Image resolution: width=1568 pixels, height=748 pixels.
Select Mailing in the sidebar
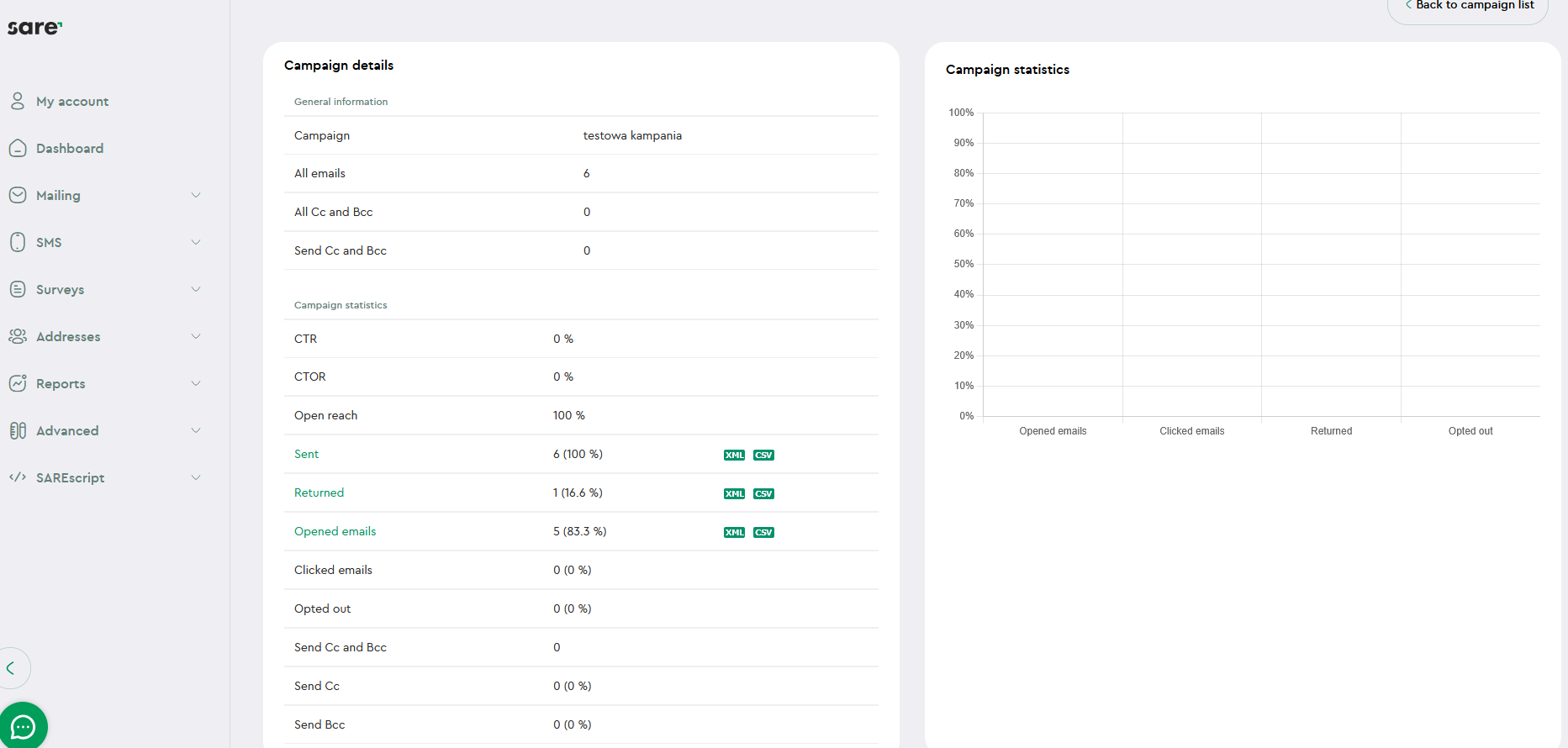coord(58,196)
